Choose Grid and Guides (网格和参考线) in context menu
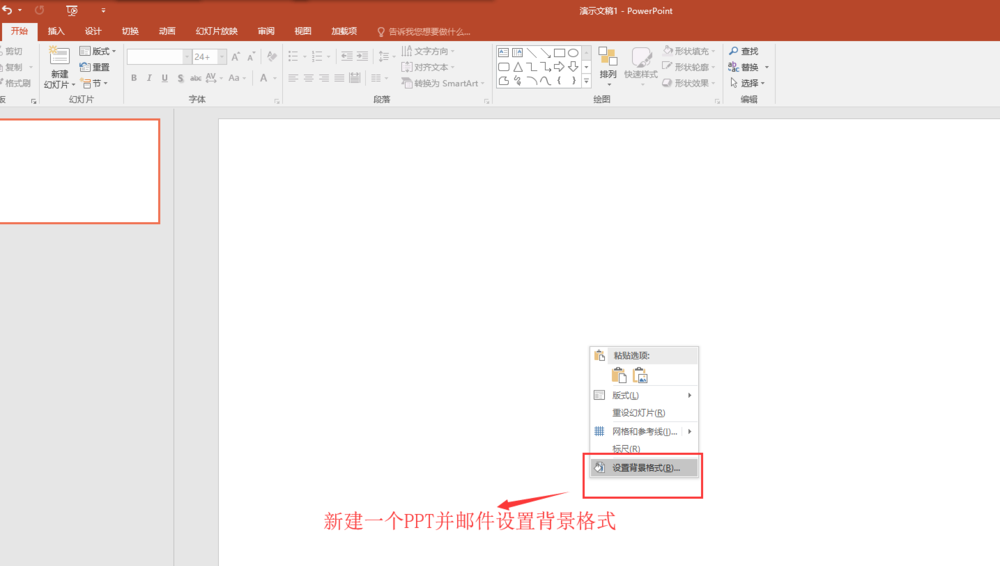 [x=644, y=431]
